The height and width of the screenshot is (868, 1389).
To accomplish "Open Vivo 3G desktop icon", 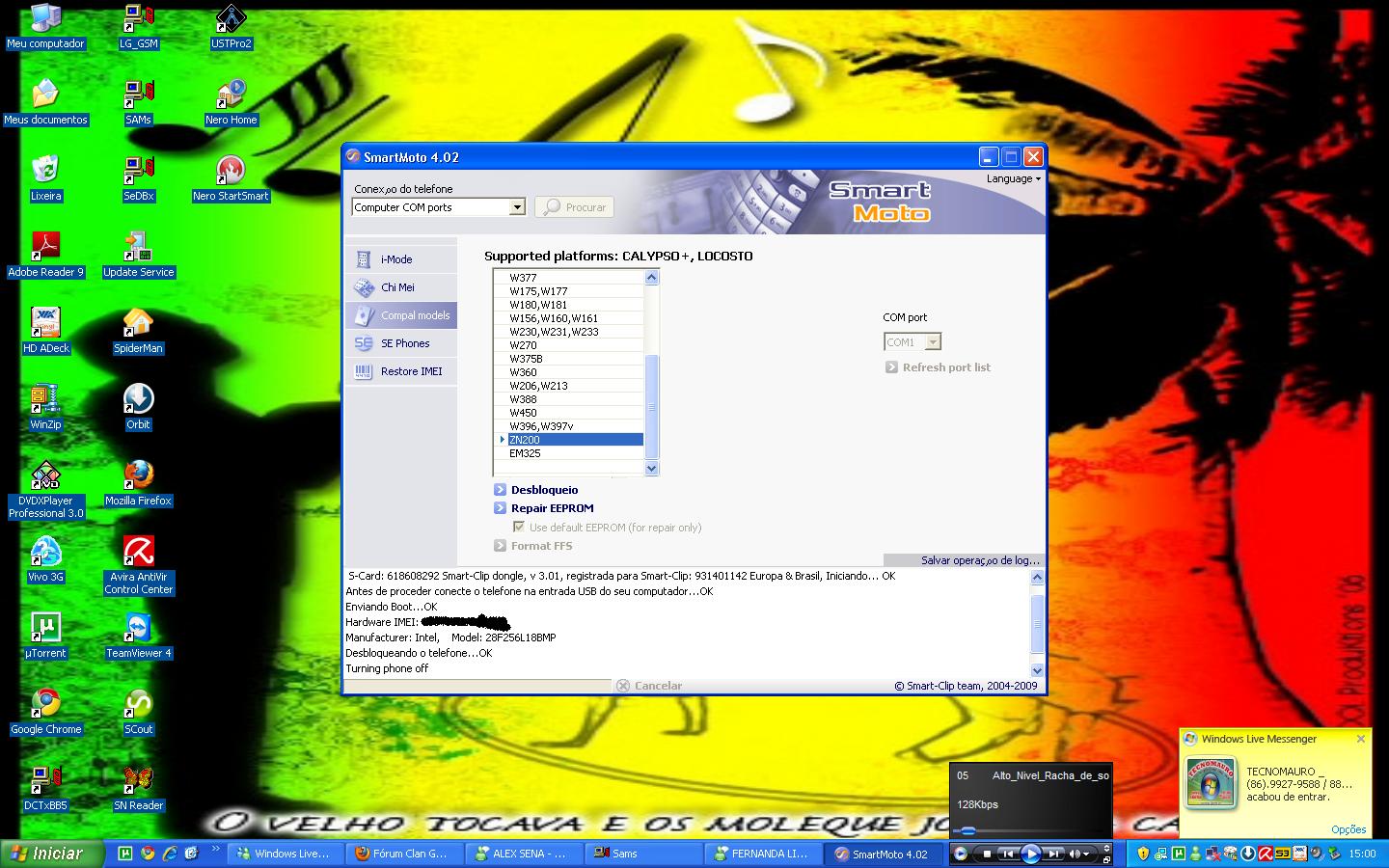I will click(x=45, y=560).
